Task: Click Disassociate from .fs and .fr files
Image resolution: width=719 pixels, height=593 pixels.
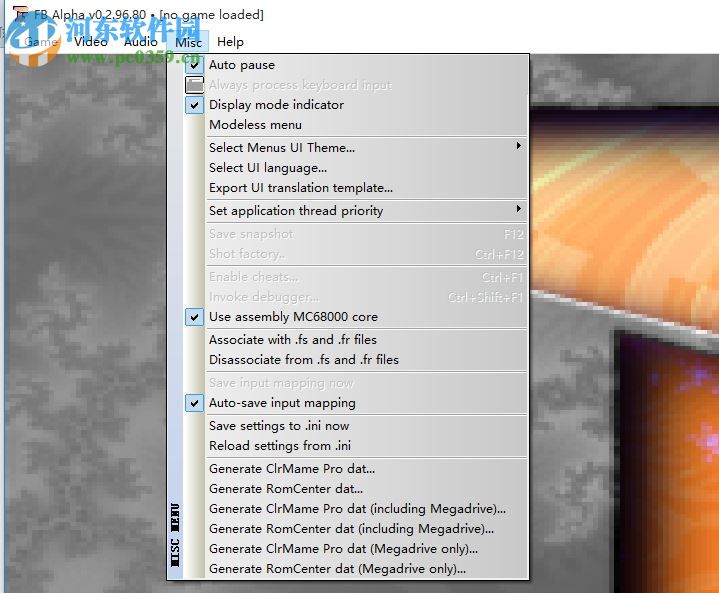Action: (355, 360)
